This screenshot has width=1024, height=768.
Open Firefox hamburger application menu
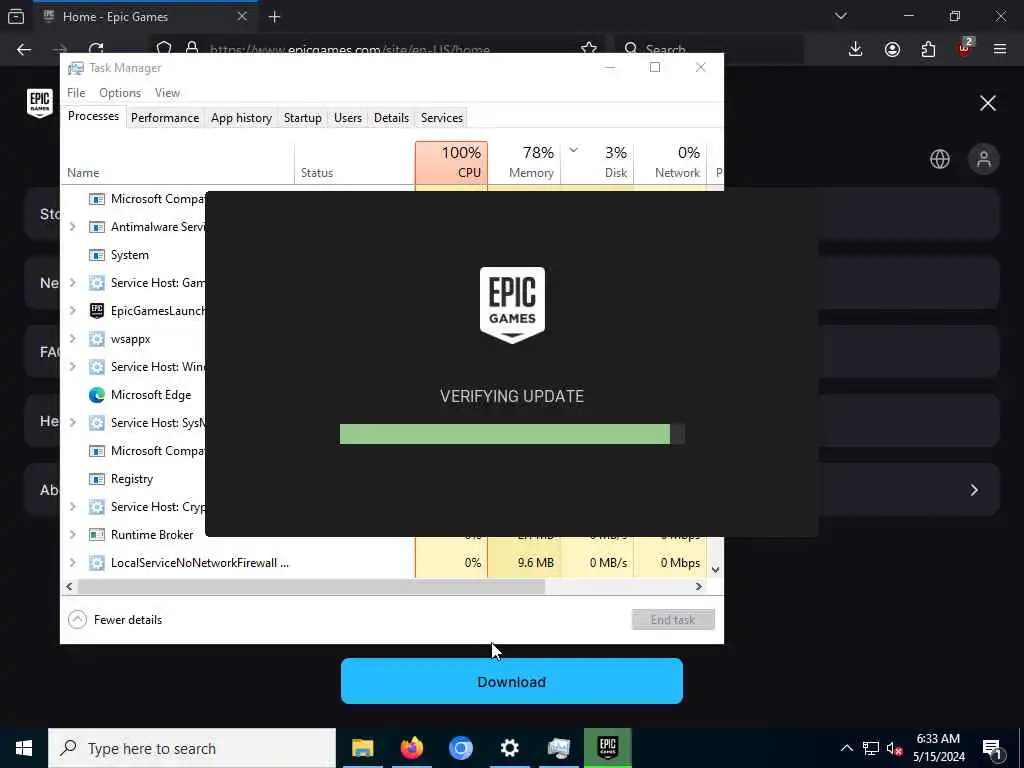(x=1000, y=49)
